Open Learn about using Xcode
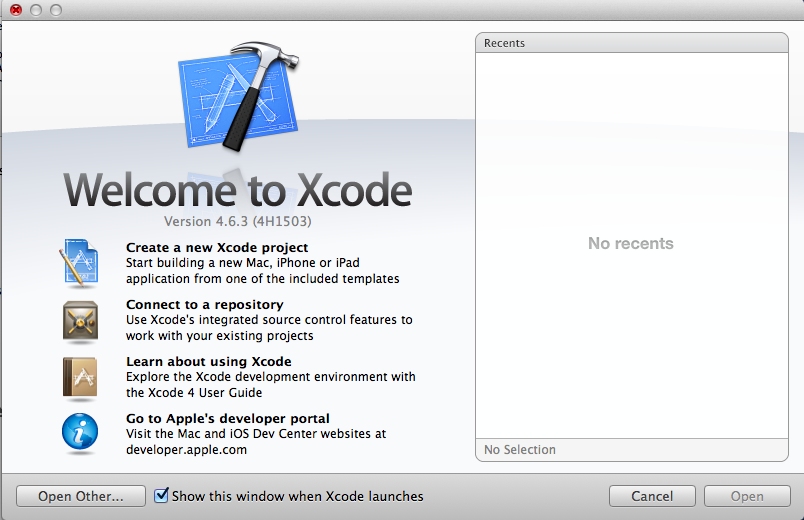The height and width of the screenshot is (520, 804). click(209, 362)
